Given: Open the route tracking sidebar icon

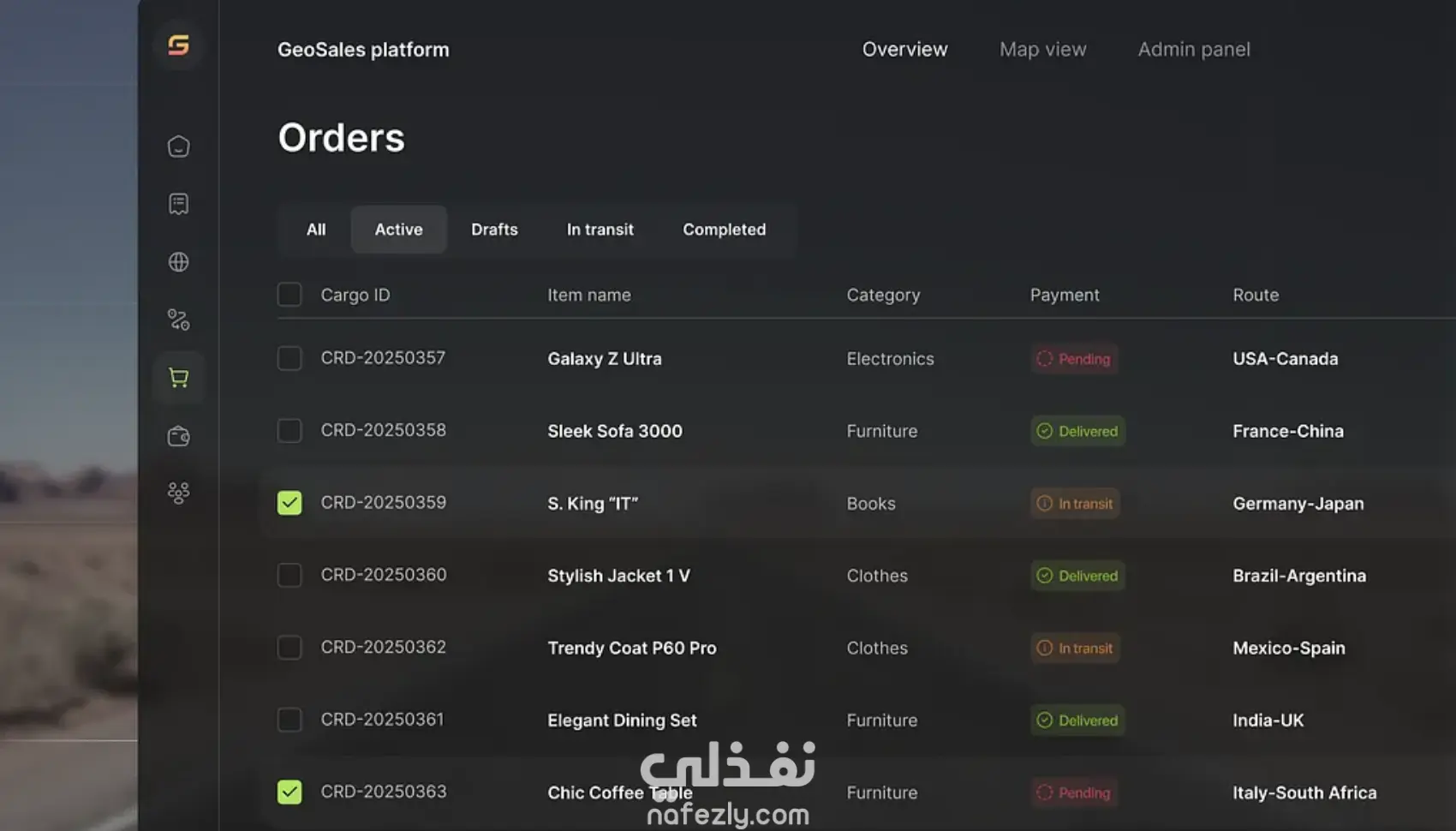Looking at the screenshot, I should [178, 320].
